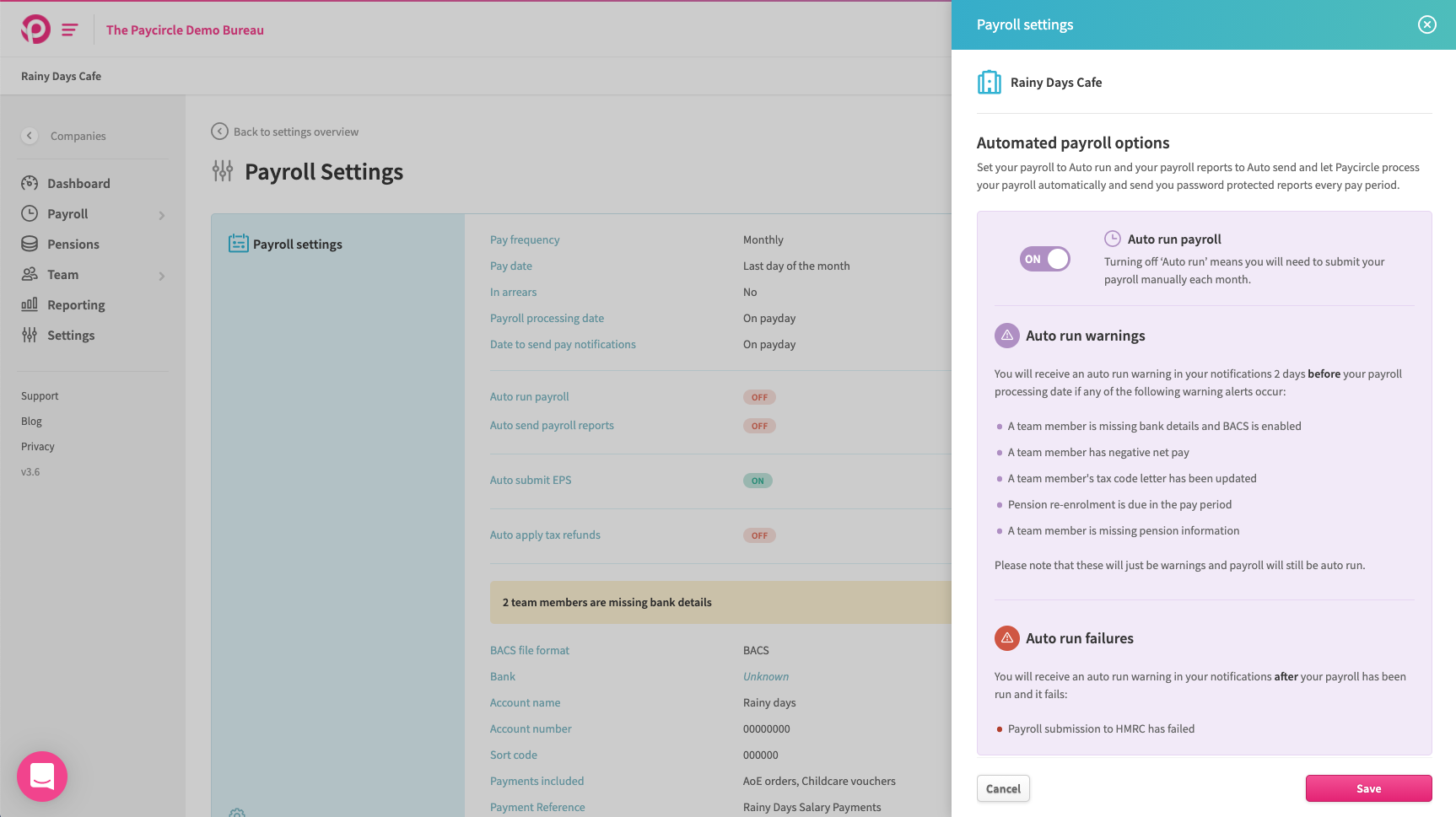This screenshot has height=817, width=1456.
Task: Click the Pensions icon in the sidebar
Action: pos(30,244)
